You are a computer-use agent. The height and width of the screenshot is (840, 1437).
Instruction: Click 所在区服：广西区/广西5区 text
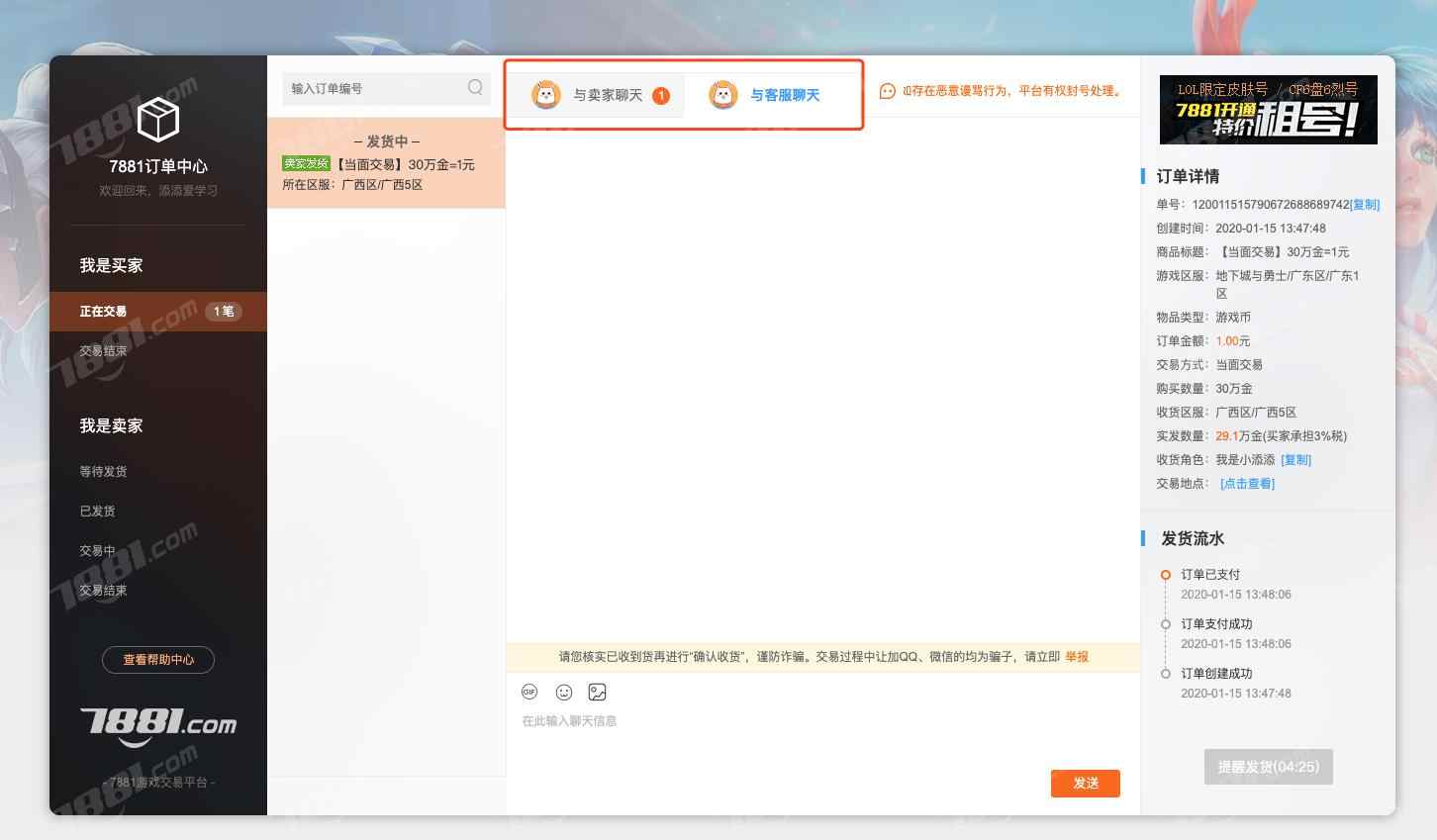tap(352, 185)
